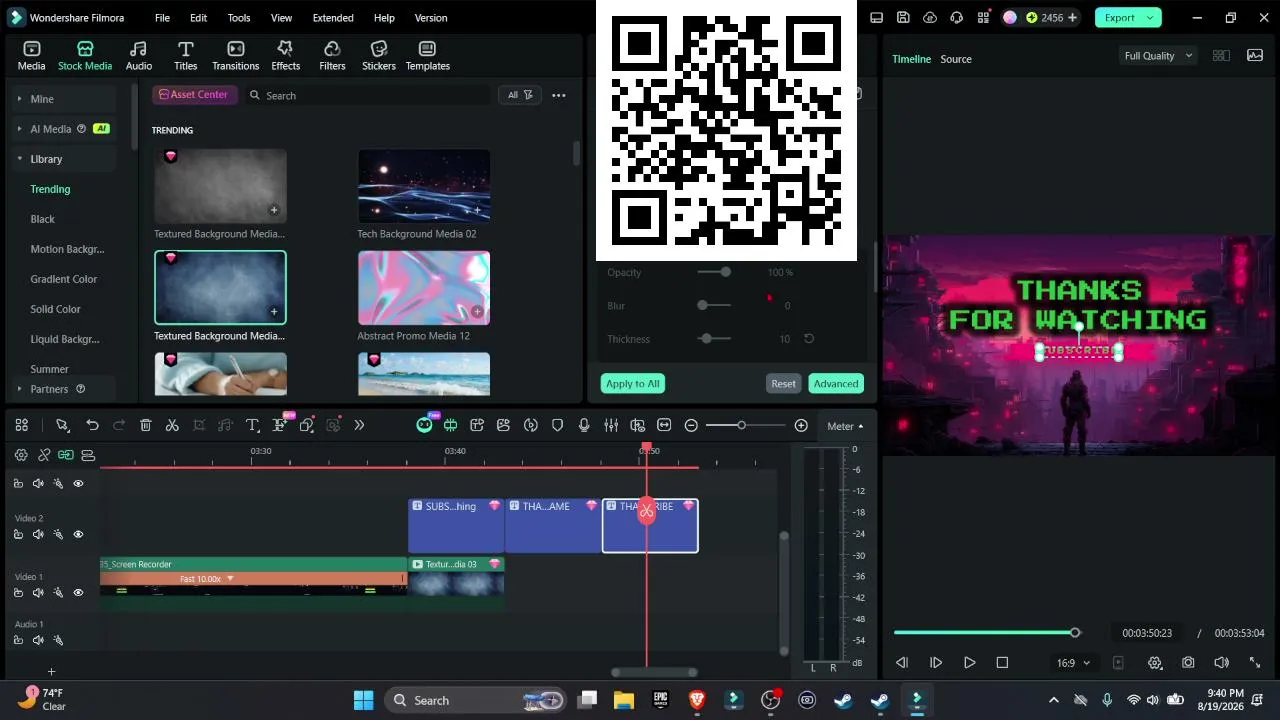Delete the selected clip with the trash icon

tap(145, 425)
